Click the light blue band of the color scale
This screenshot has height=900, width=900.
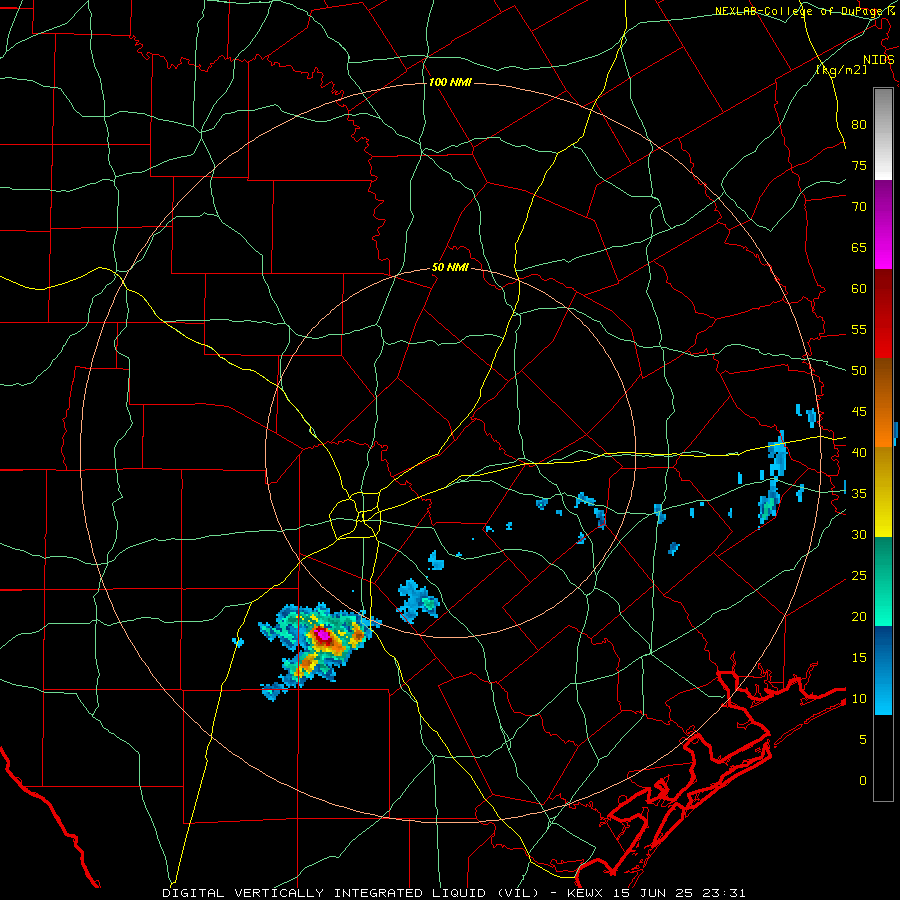click(883, 670)
